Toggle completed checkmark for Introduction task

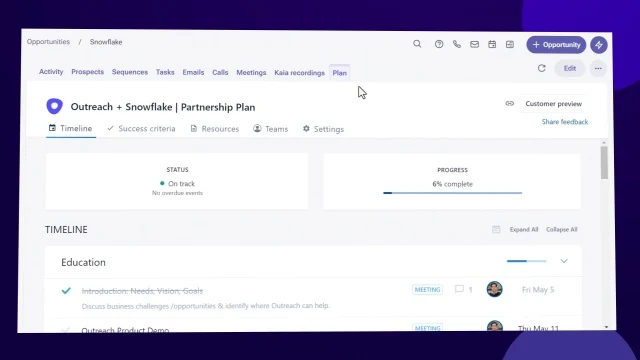tap(66, 291)
